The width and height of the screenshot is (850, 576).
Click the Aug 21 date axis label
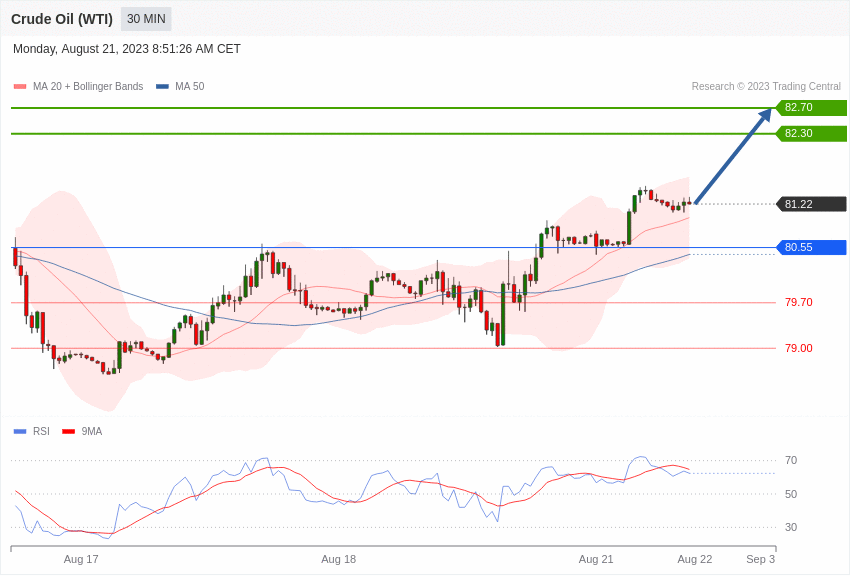coord(596,559)
